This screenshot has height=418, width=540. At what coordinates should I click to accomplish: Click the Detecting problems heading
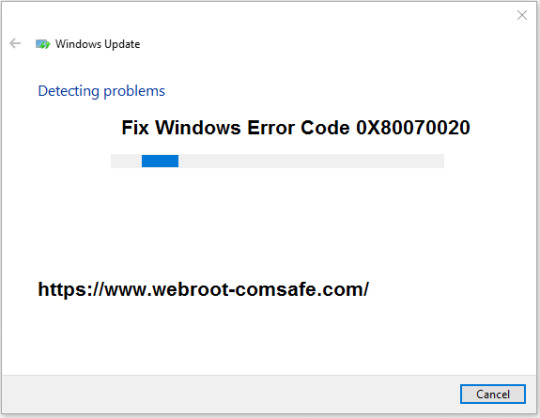click(x=101, y=91)
